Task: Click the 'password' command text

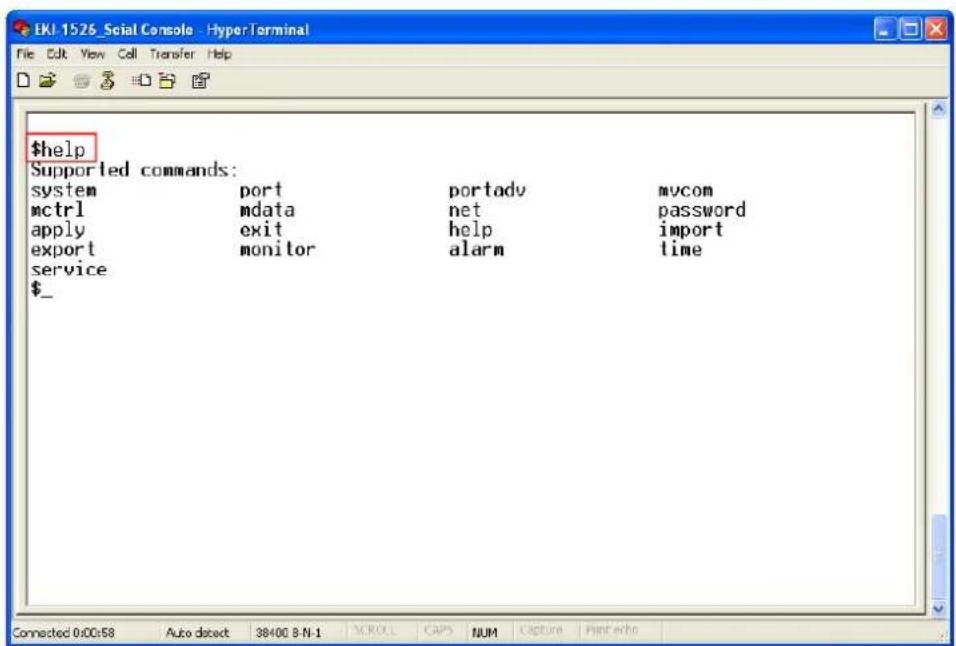Action: (701, 210)
